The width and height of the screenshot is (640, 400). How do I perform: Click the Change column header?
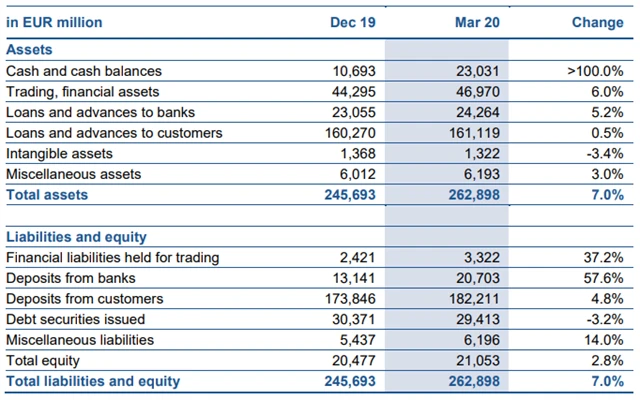(597, 23)
